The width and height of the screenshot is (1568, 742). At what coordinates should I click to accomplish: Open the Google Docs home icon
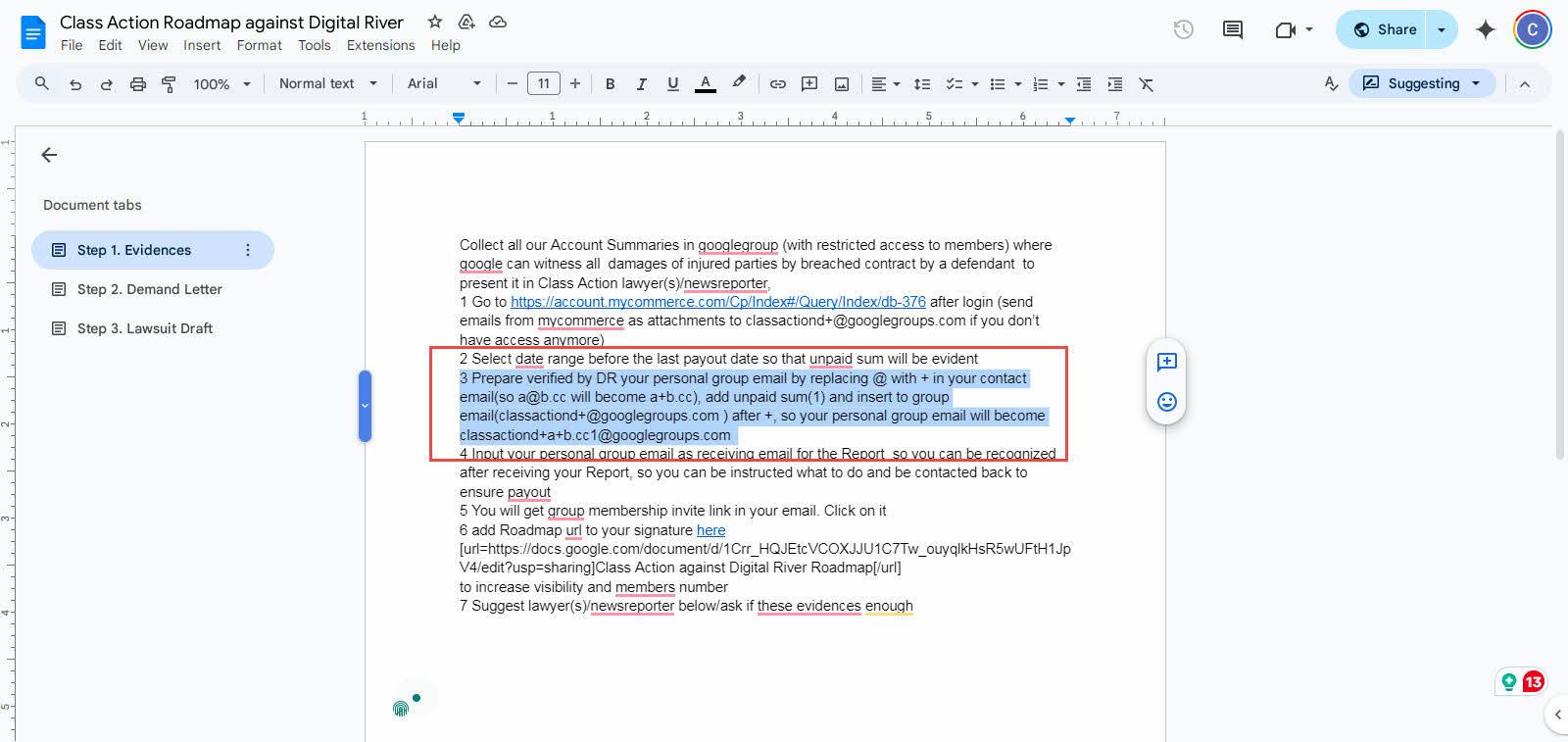click(x=33, y=32)
